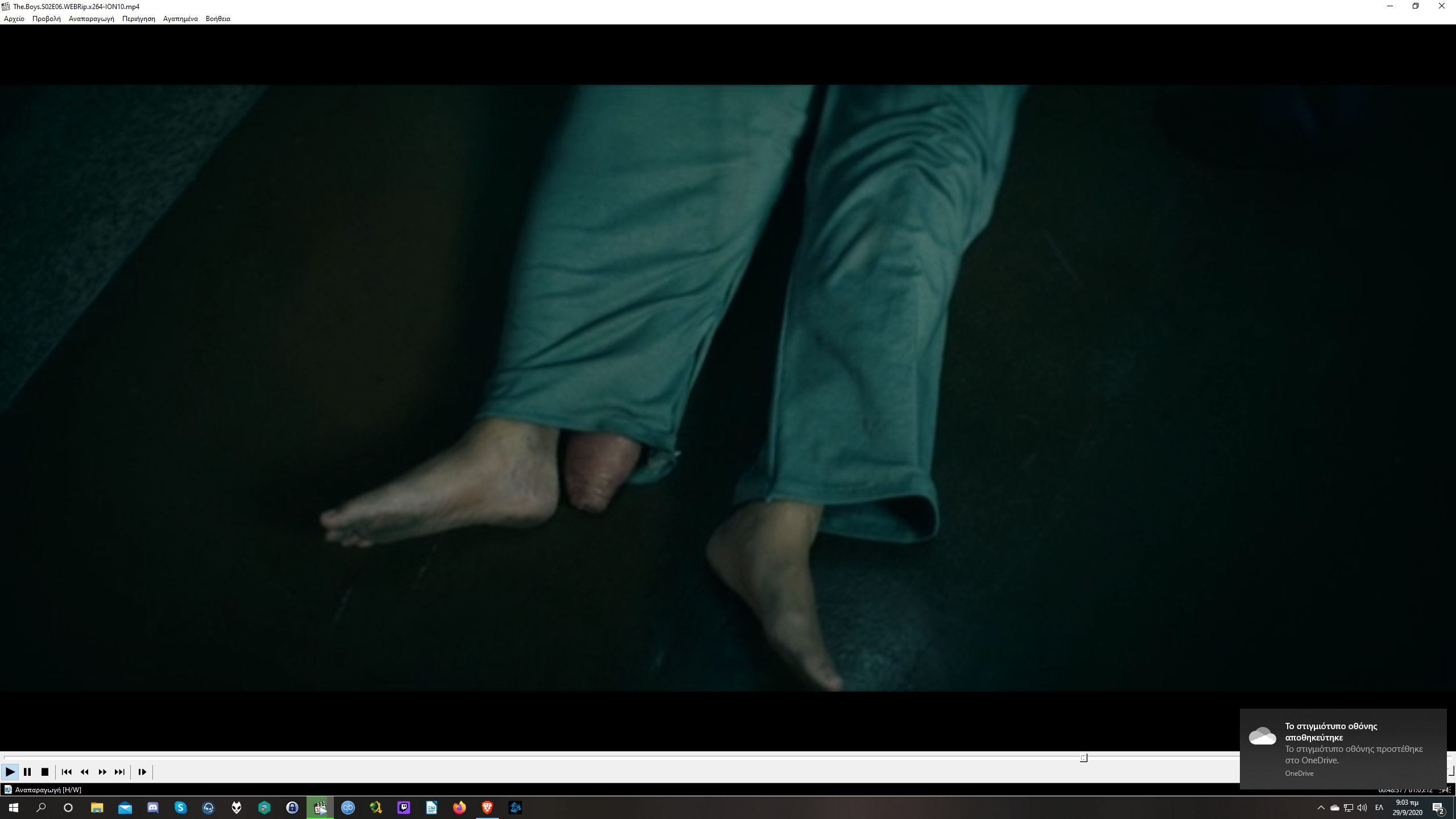Open LibreOffice Writer from taskbar
The width and height of the screenshot is (1456, 819).
click(432, 808)
